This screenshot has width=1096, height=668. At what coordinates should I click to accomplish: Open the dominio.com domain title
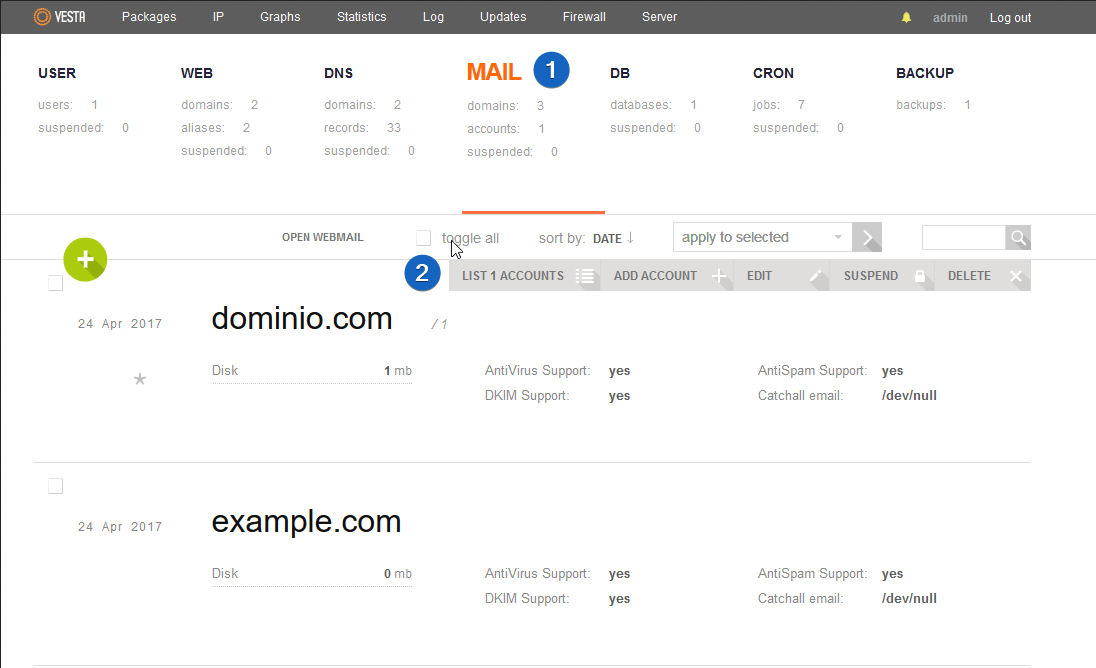(x=302, y=319)
